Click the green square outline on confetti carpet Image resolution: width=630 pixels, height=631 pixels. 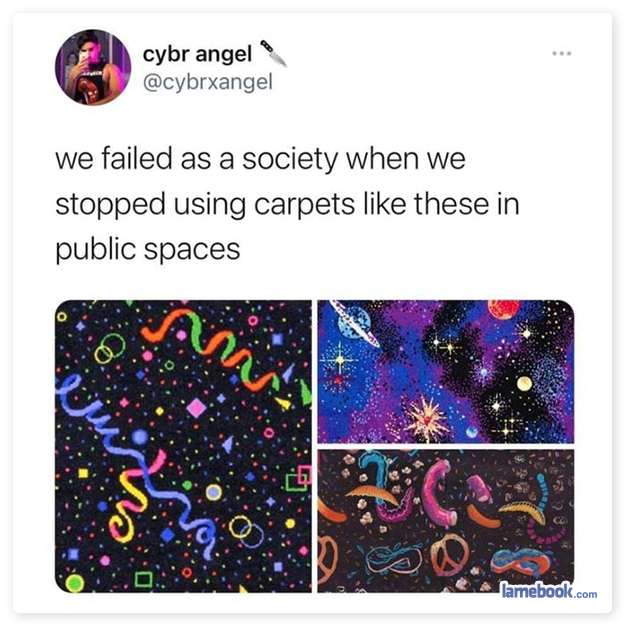coord(144,579)
